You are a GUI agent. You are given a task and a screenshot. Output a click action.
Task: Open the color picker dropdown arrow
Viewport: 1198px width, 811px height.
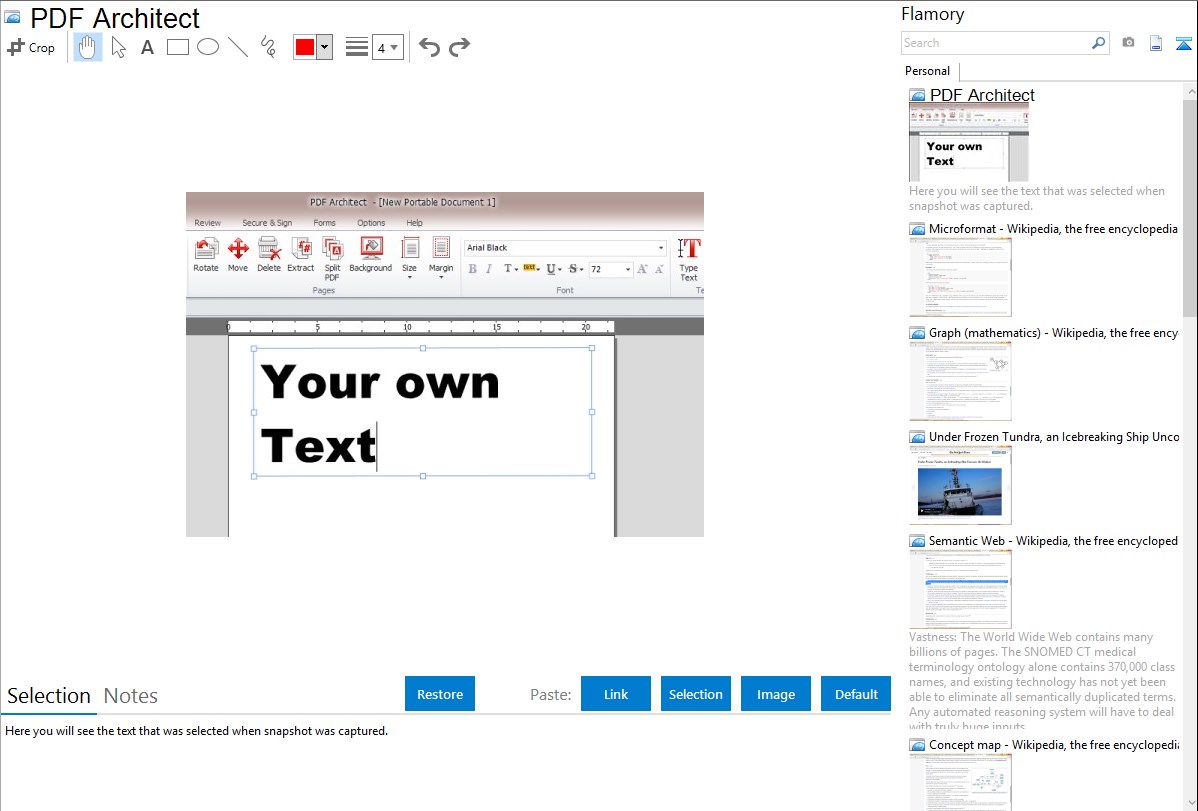[x=324, y=47]
